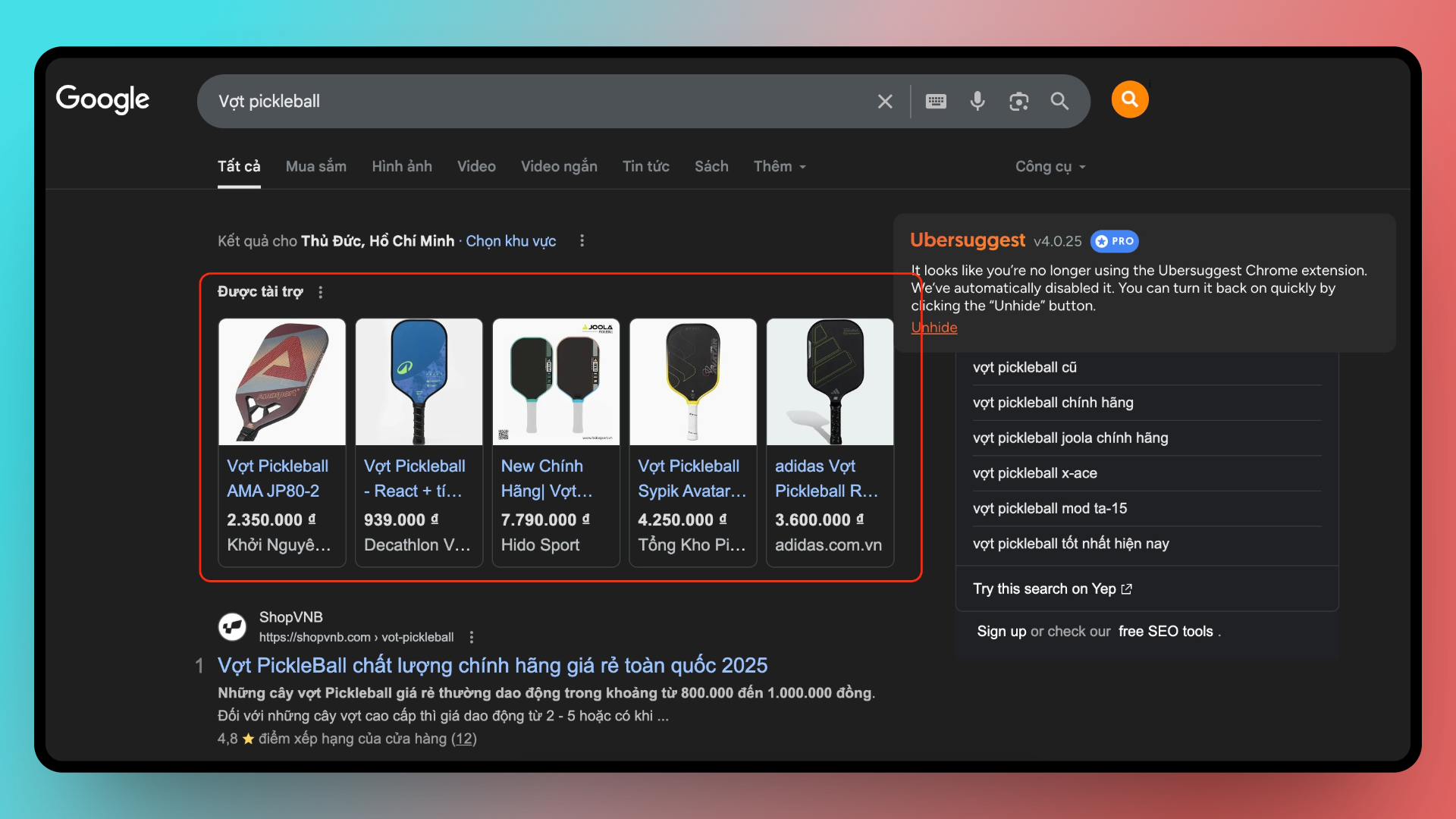Expand the Công cụ tools dropdown

coord(1050,167)
